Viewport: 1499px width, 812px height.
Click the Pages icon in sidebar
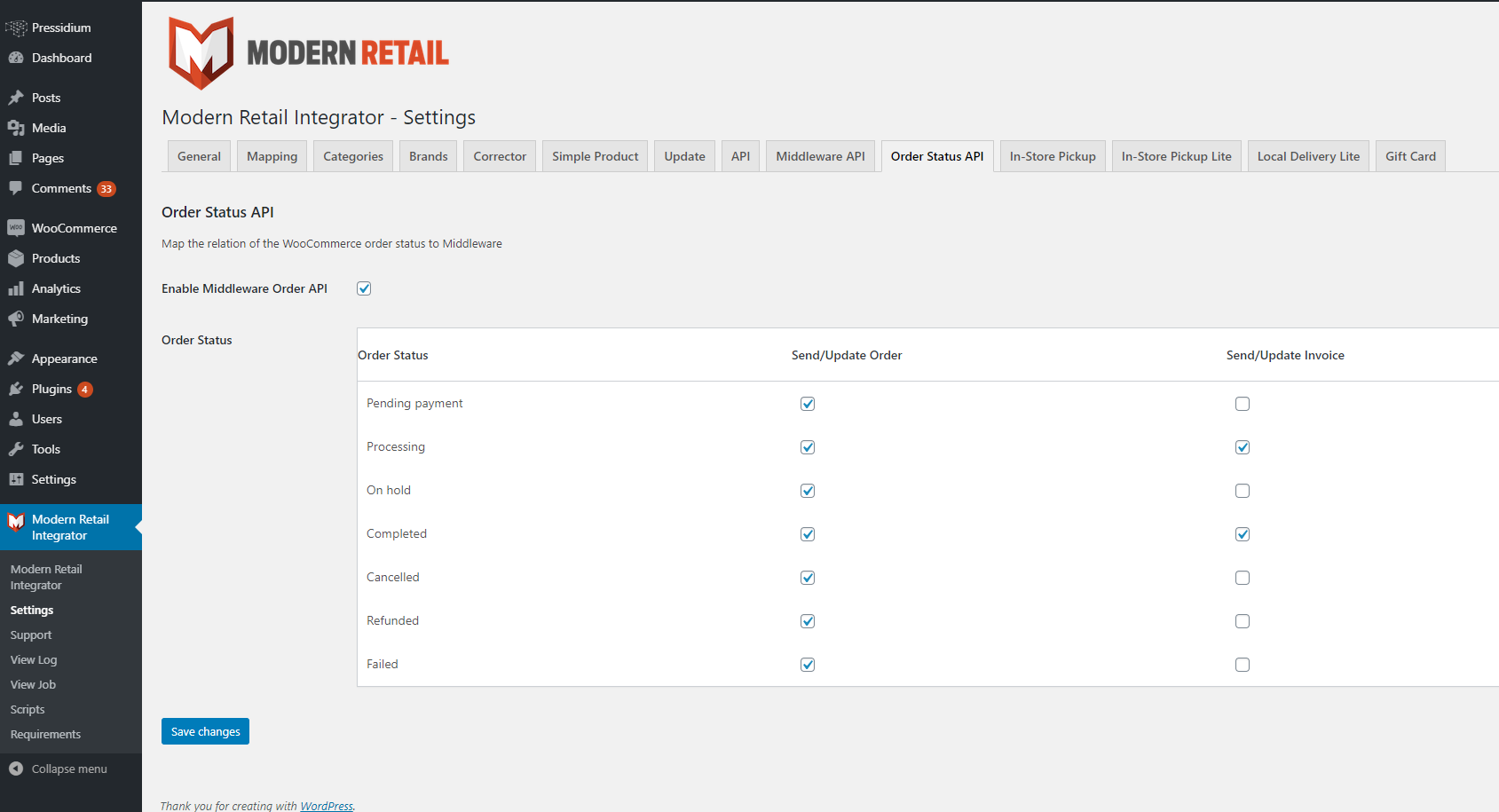16,158
